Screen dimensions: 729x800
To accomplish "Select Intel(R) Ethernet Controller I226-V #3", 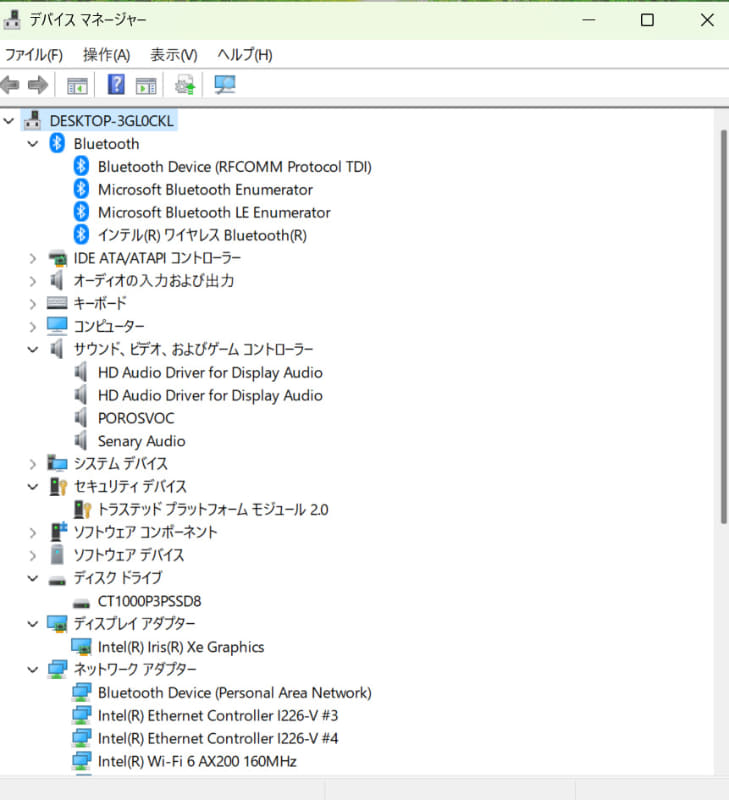I will [218, 715].
